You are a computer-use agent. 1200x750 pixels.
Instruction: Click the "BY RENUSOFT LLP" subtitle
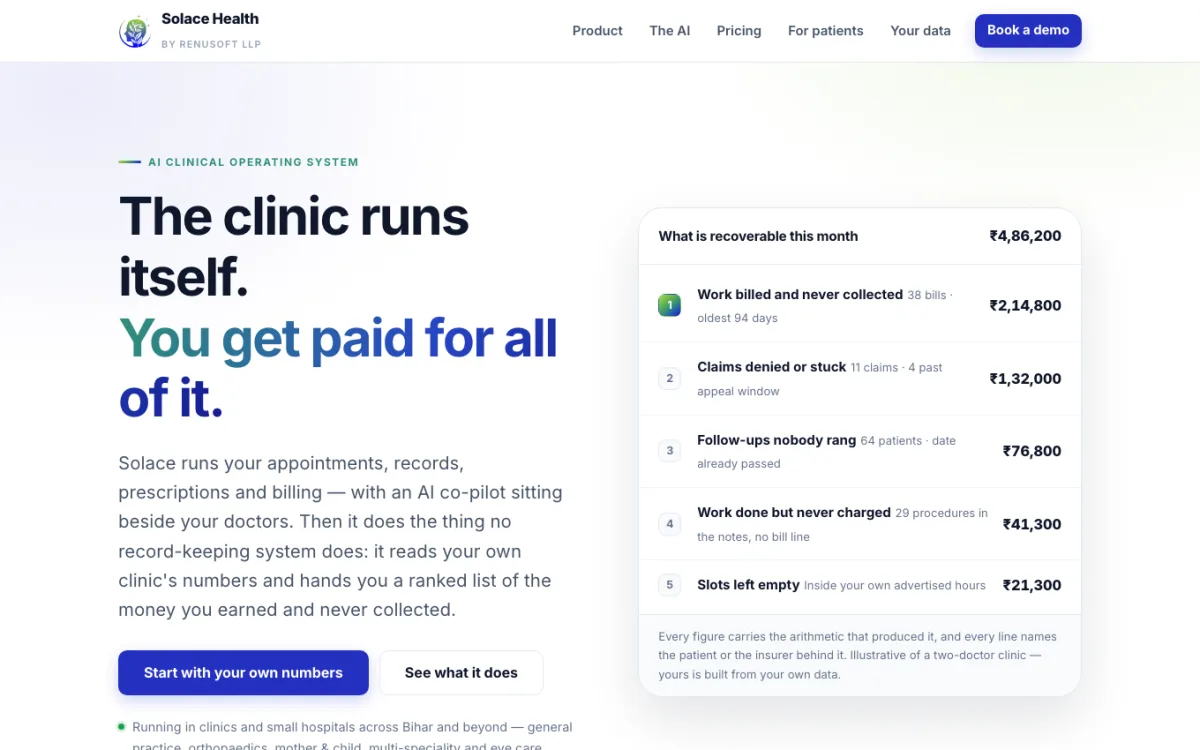(211, 44)
